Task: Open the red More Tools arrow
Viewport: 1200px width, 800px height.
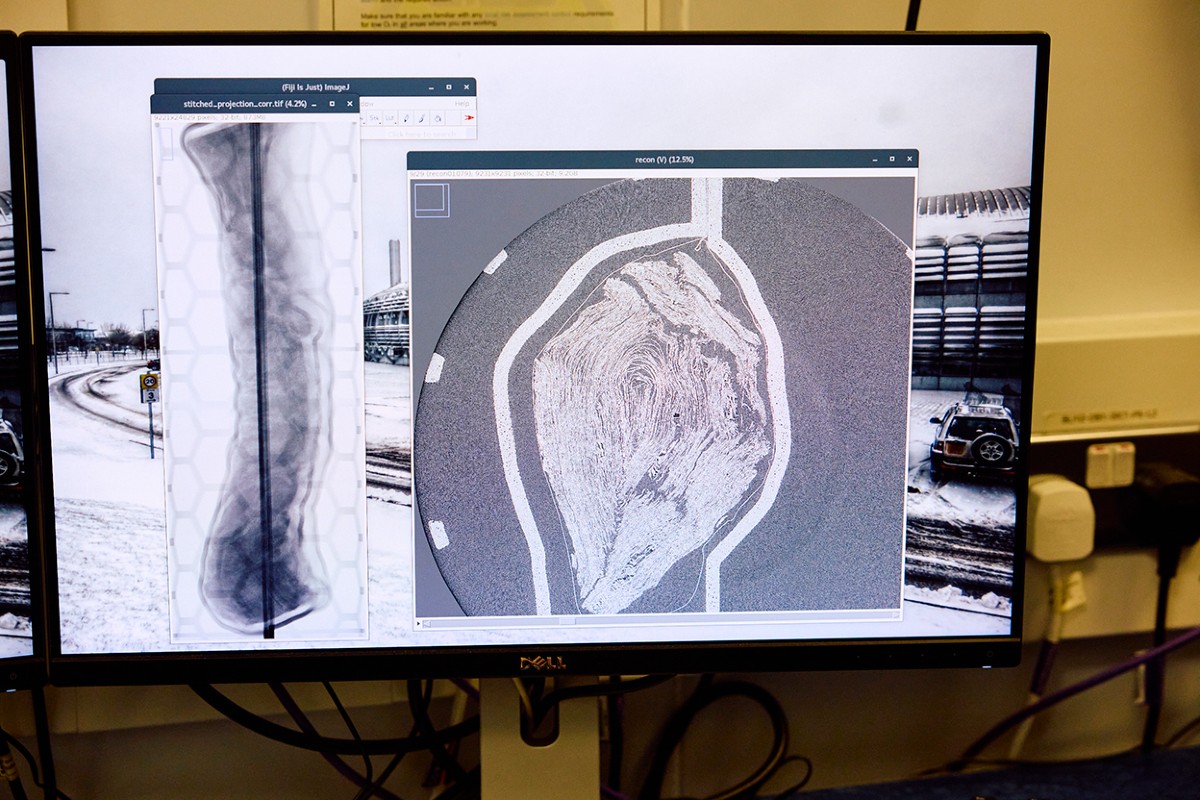Action: click(x=469, y=117)
